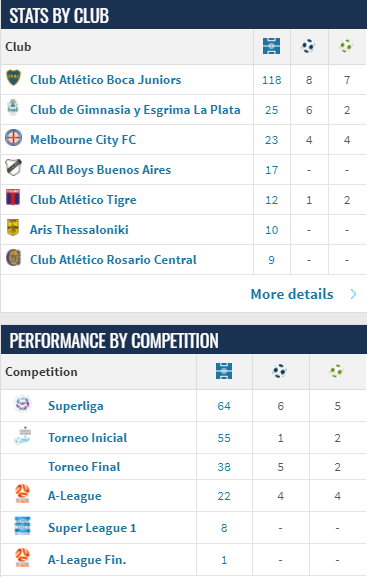Image resolution: width=367 pixels, height=577 pixels.
Task: Click the 118 appearances for Boca Juniors
Action: [x=272, y=80]
